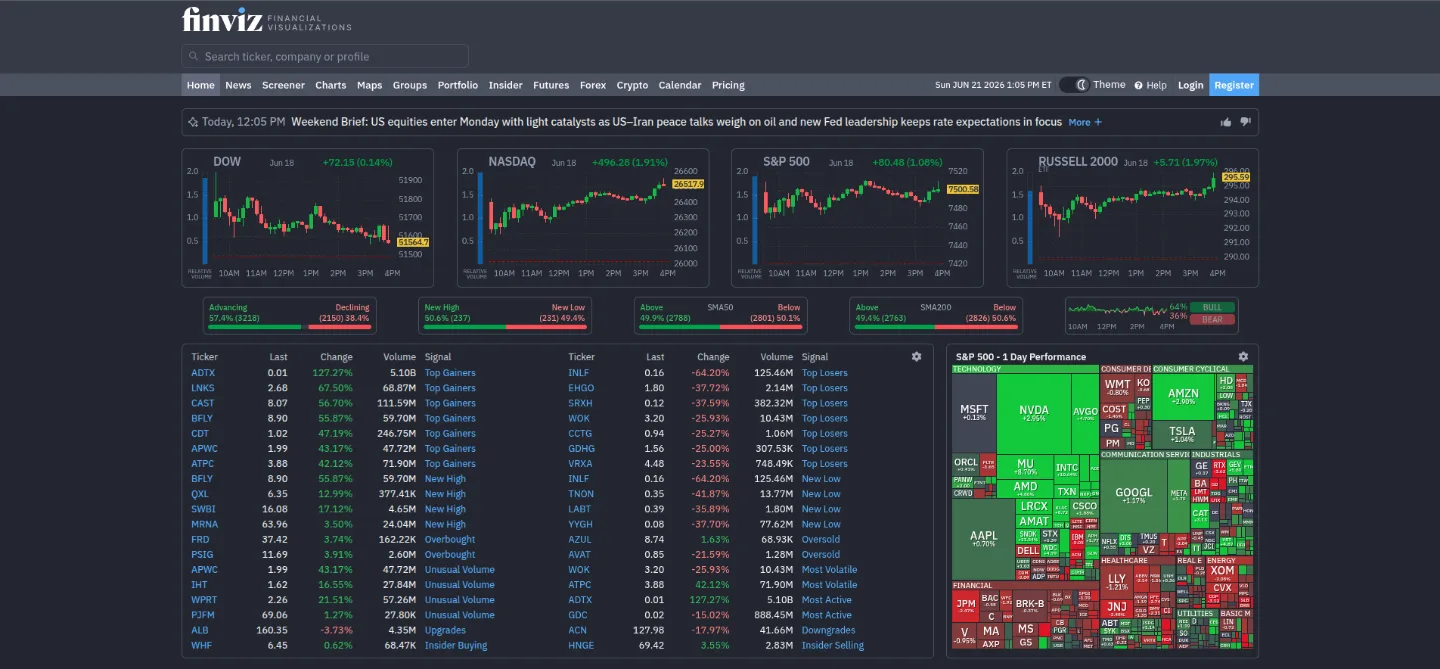Click the thumbs up icon on the brief
Image resolution: width=1440 pixels, height=669 pixels.
[1226, 122]
